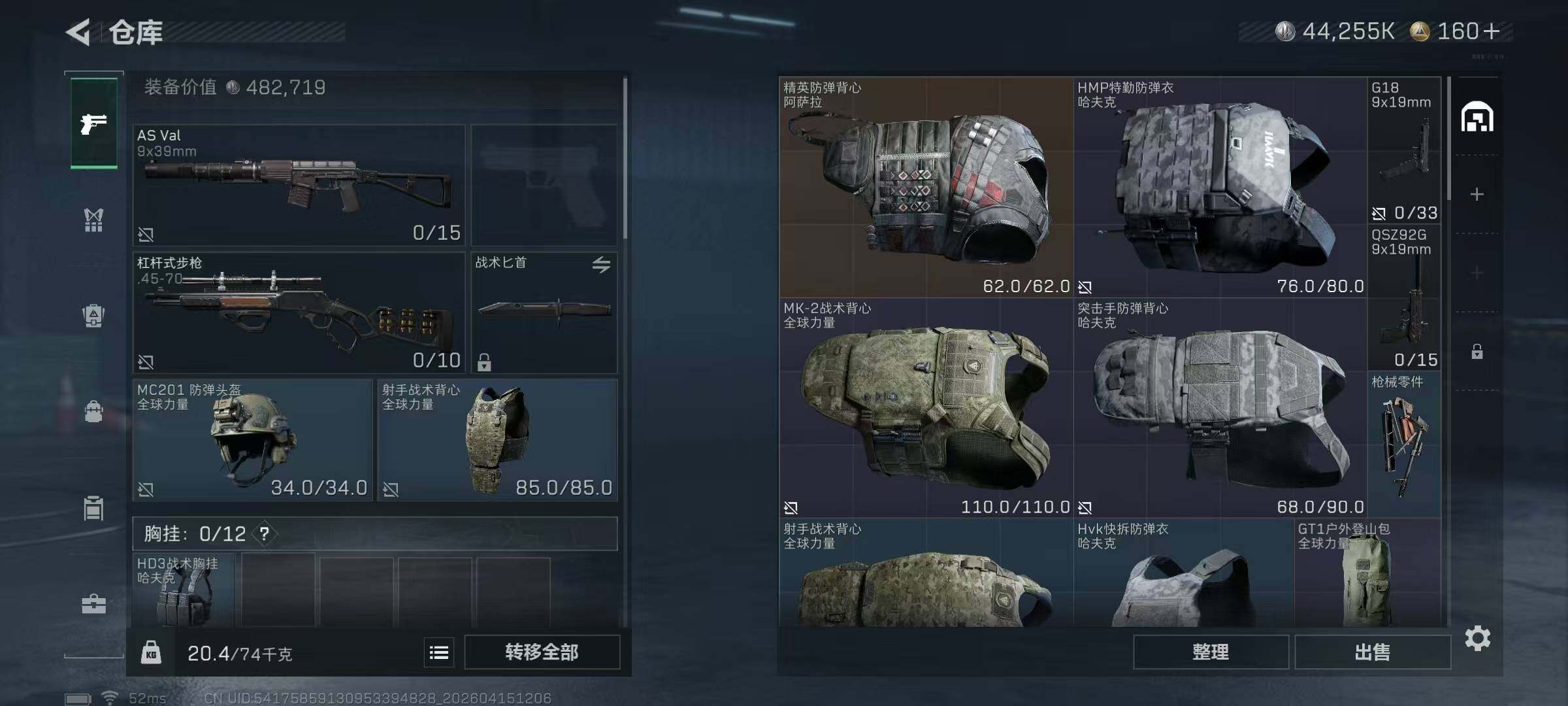Open stash settings gear
This screenshot has width=1568, height=706.
(1477, 638)
